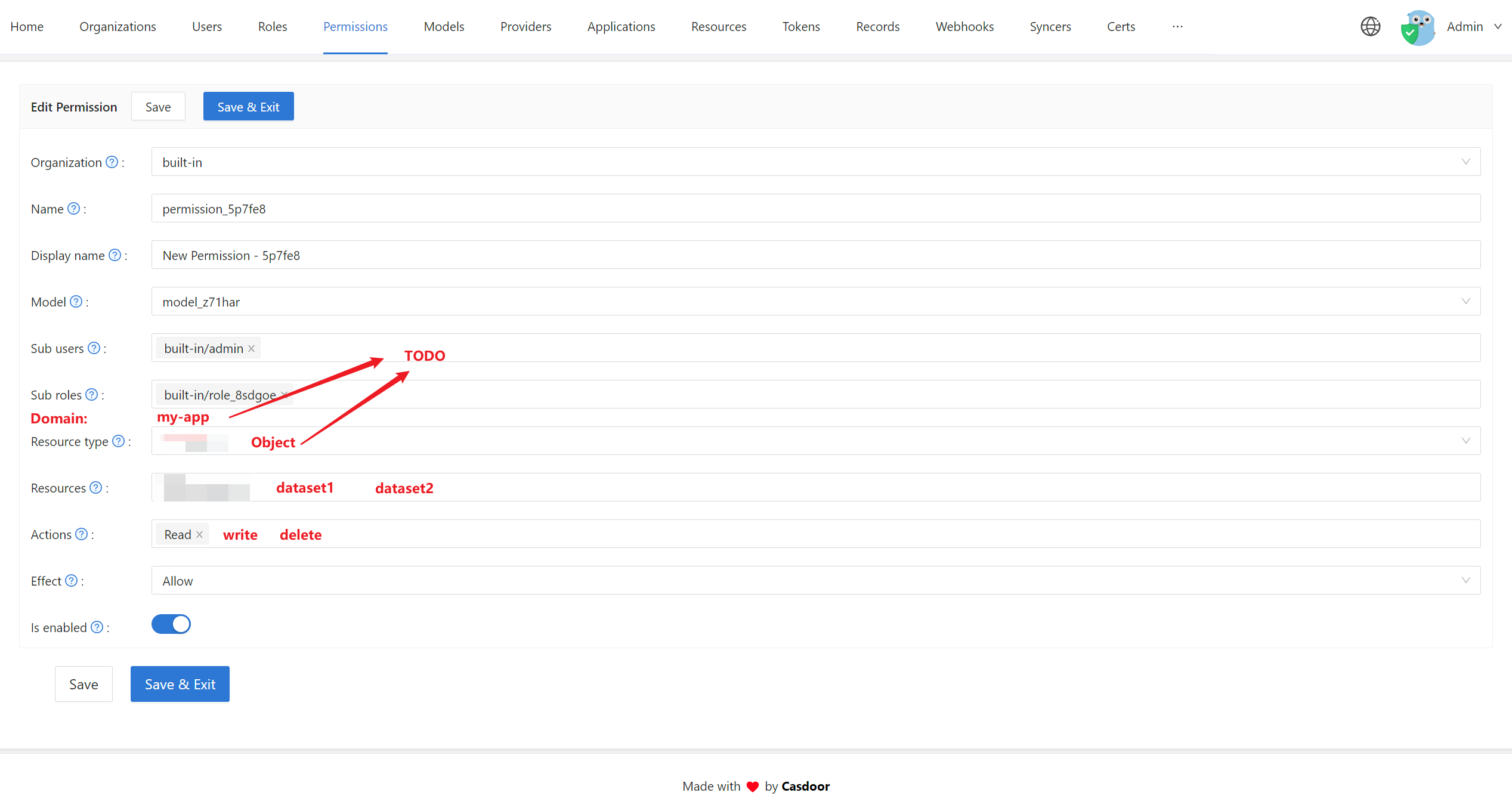The height and width of the screenshot is (805, 1512).
Task: Click the bottom Save button
Action: pyautogui.click(x=84, y=685)
